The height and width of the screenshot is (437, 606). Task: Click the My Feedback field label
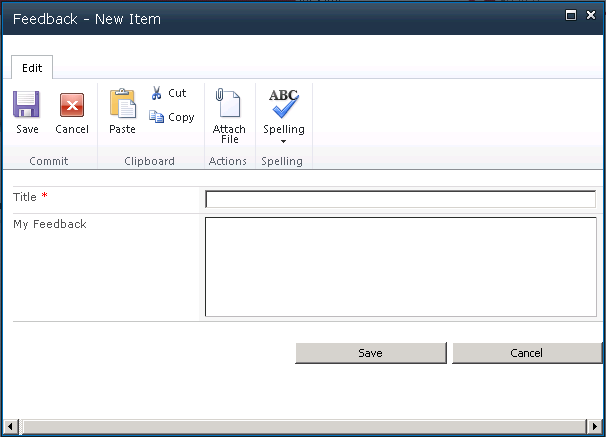pyautogui.click(x=50, y=224)
